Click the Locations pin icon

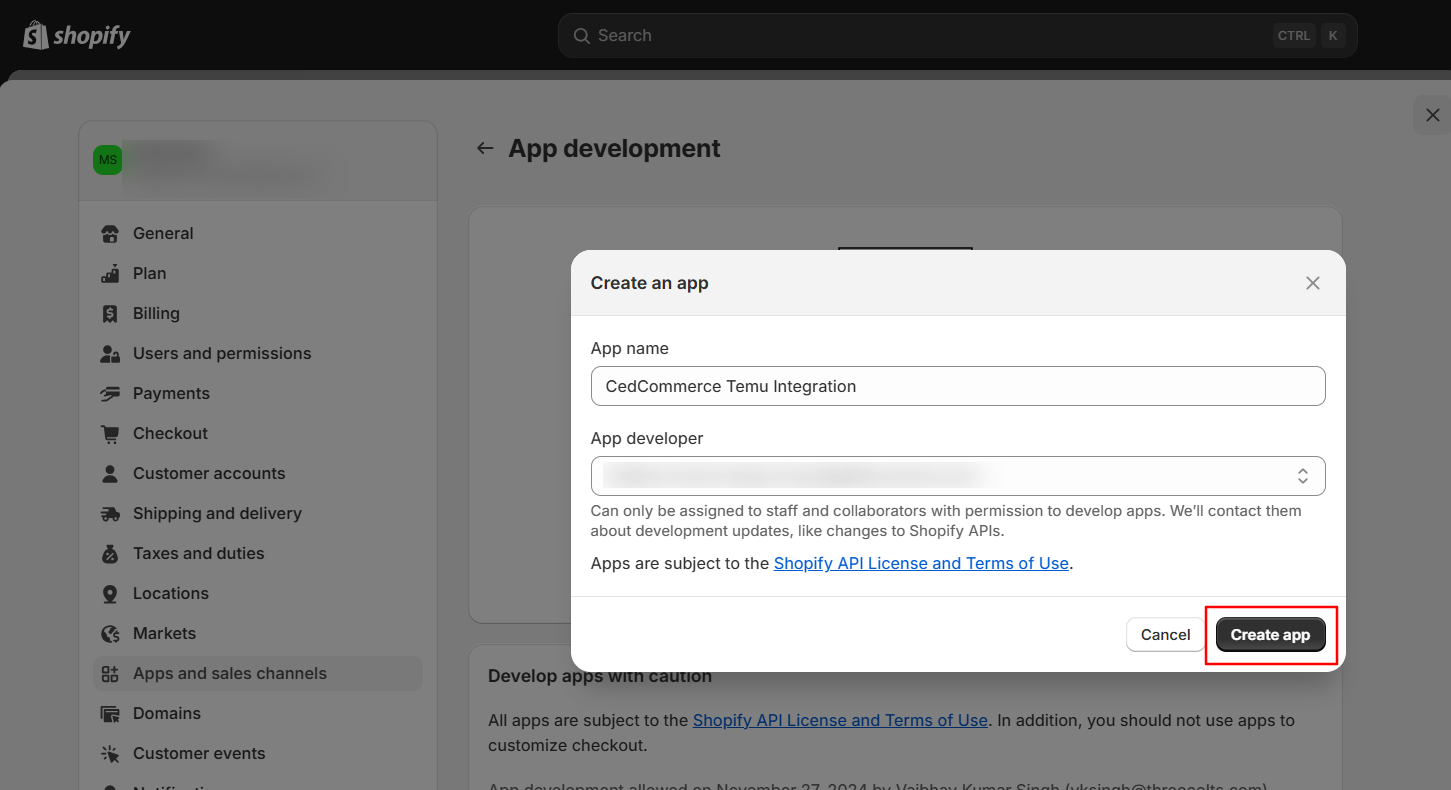(x=111, y=594)
